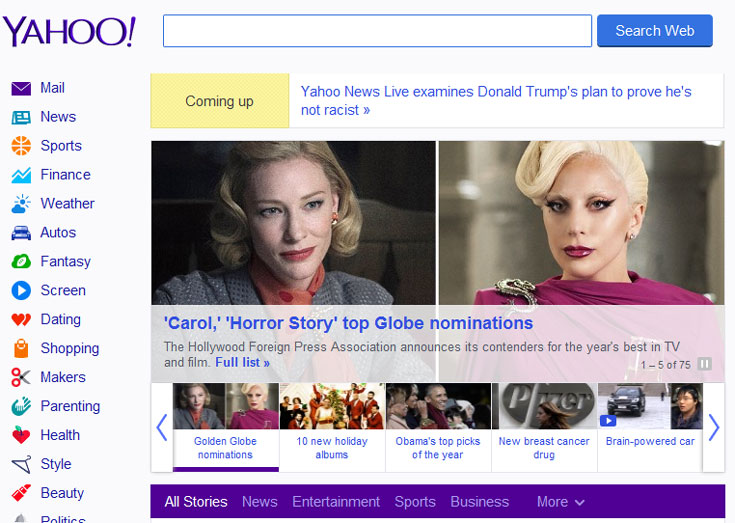Click the Makers scissors icon
This screenshot has width=735, height=523.
click(x=21, y=378)
